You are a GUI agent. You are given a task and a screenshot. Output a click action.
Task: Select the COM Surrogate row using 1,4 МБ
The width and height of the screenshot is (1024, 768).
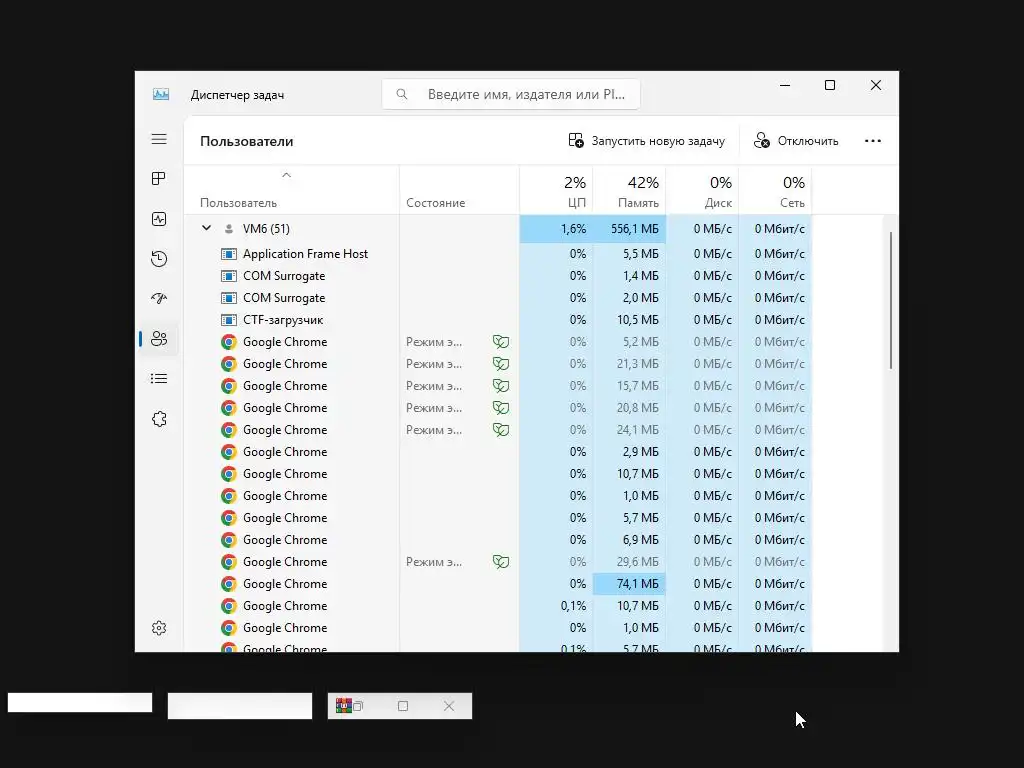[x=498, y=276]
